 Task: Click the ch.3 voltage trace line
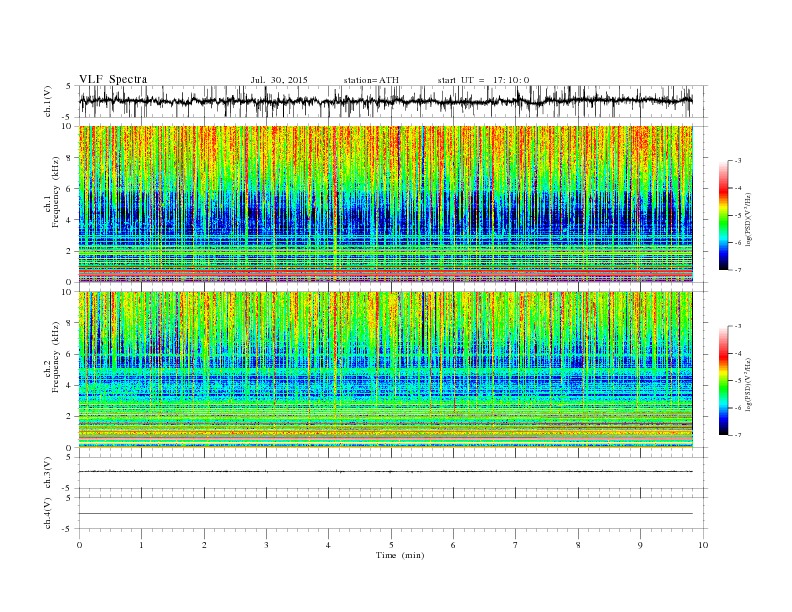pyautogui.click(x=386, y=472)
